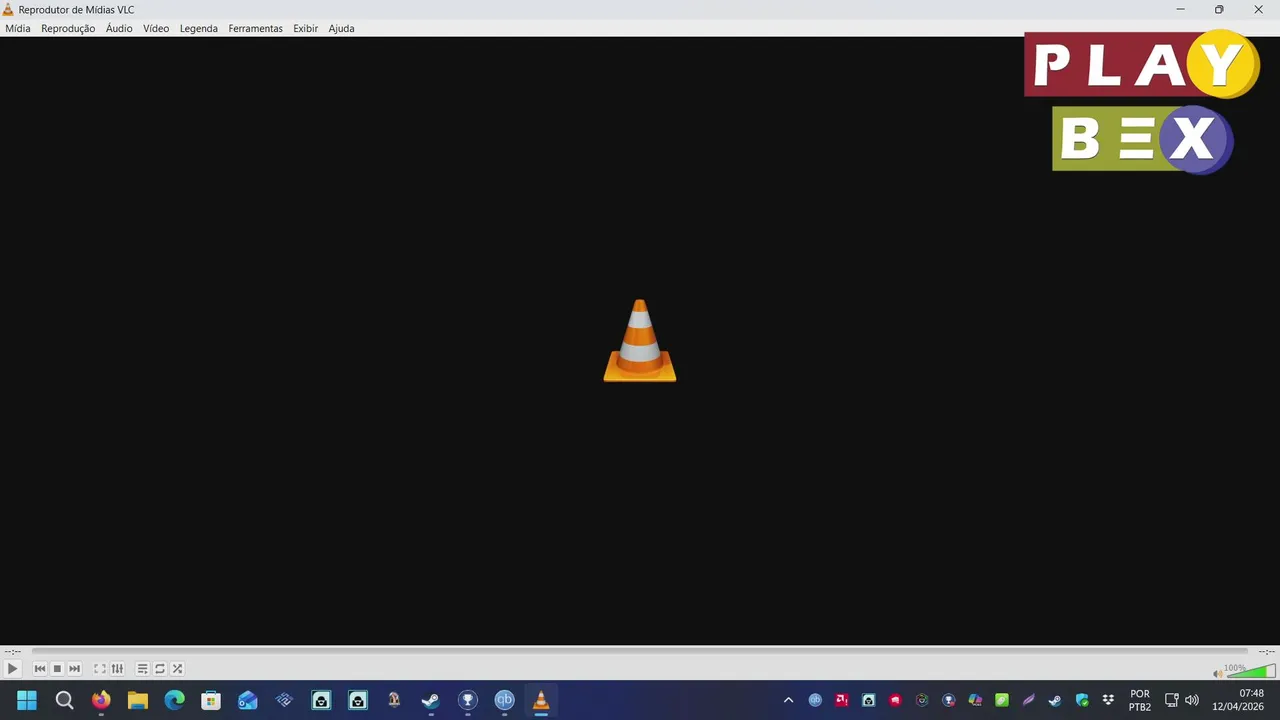Adjust the green volume slider
Screen dimensions: 1280x720
(1250, 671)
